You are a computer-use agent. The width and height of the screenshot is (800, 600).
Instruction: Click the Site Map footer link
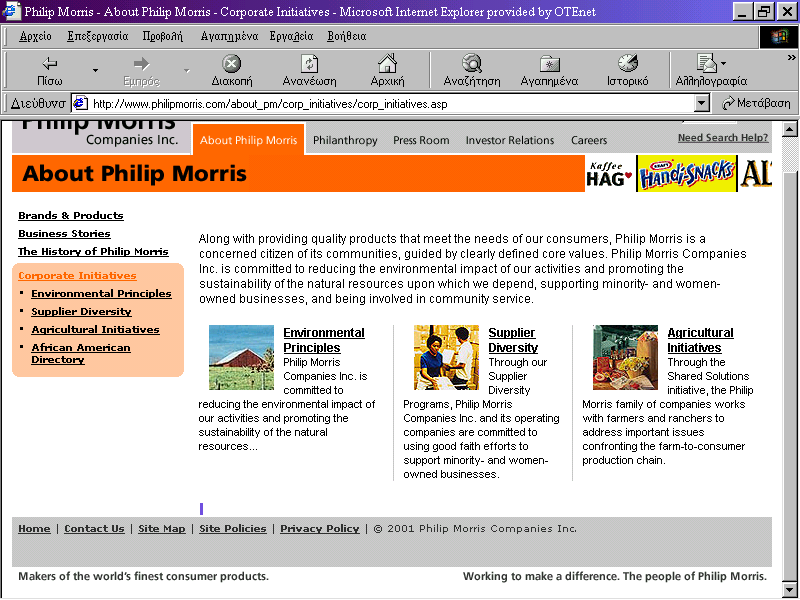click(x=162, y=529)
